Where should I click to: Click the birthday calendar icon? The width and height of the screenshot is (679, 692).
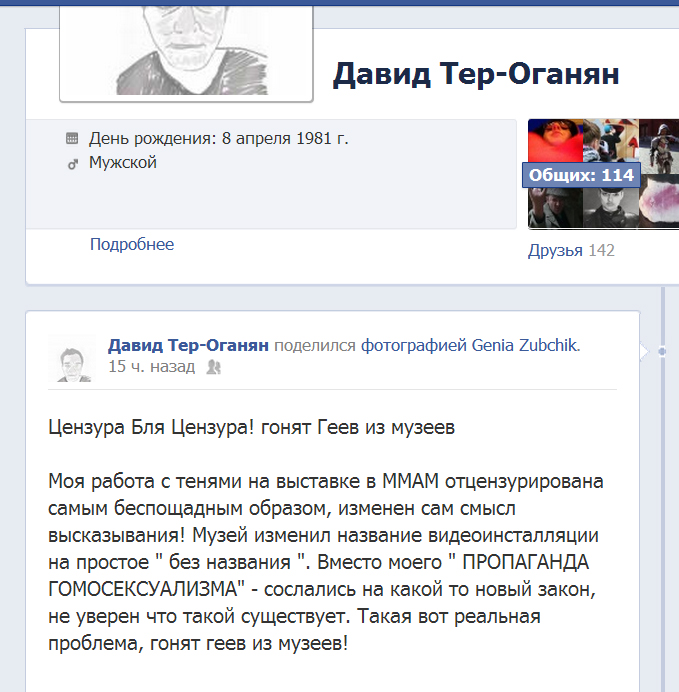click(x=72, y=139)
